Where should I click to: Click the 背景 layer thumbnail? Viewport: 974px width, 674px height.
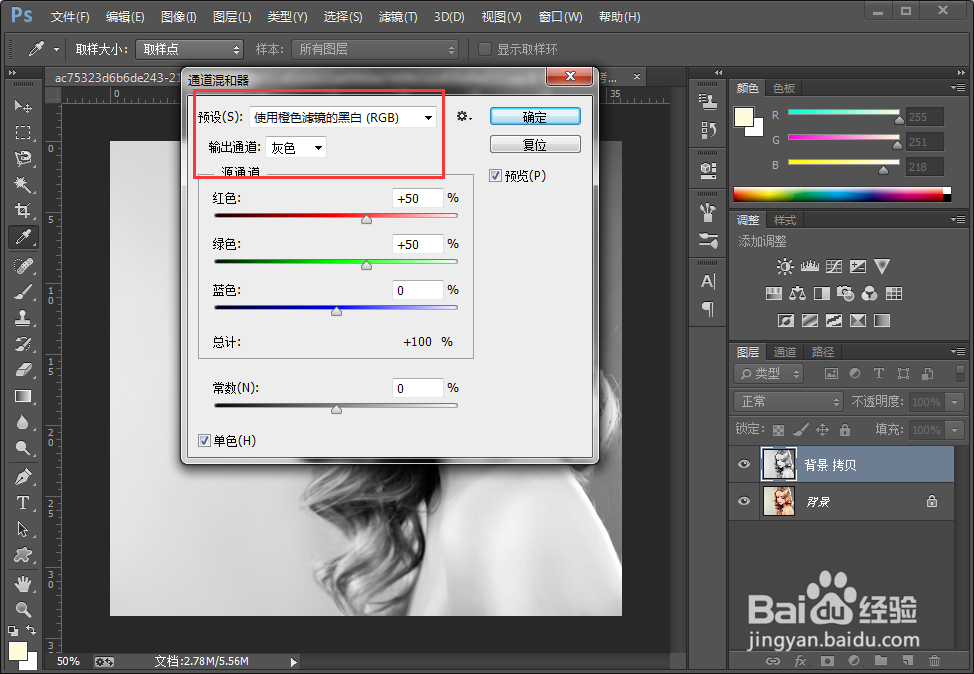(779, 500)
